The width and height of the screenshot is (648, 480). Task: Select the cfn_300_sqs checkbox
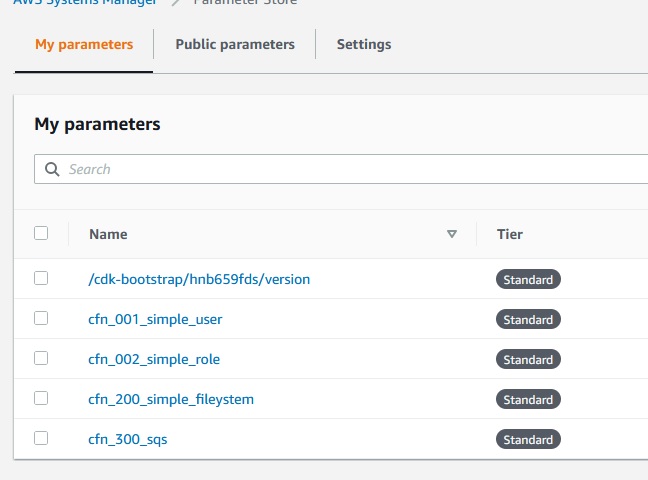coord(41,438)
